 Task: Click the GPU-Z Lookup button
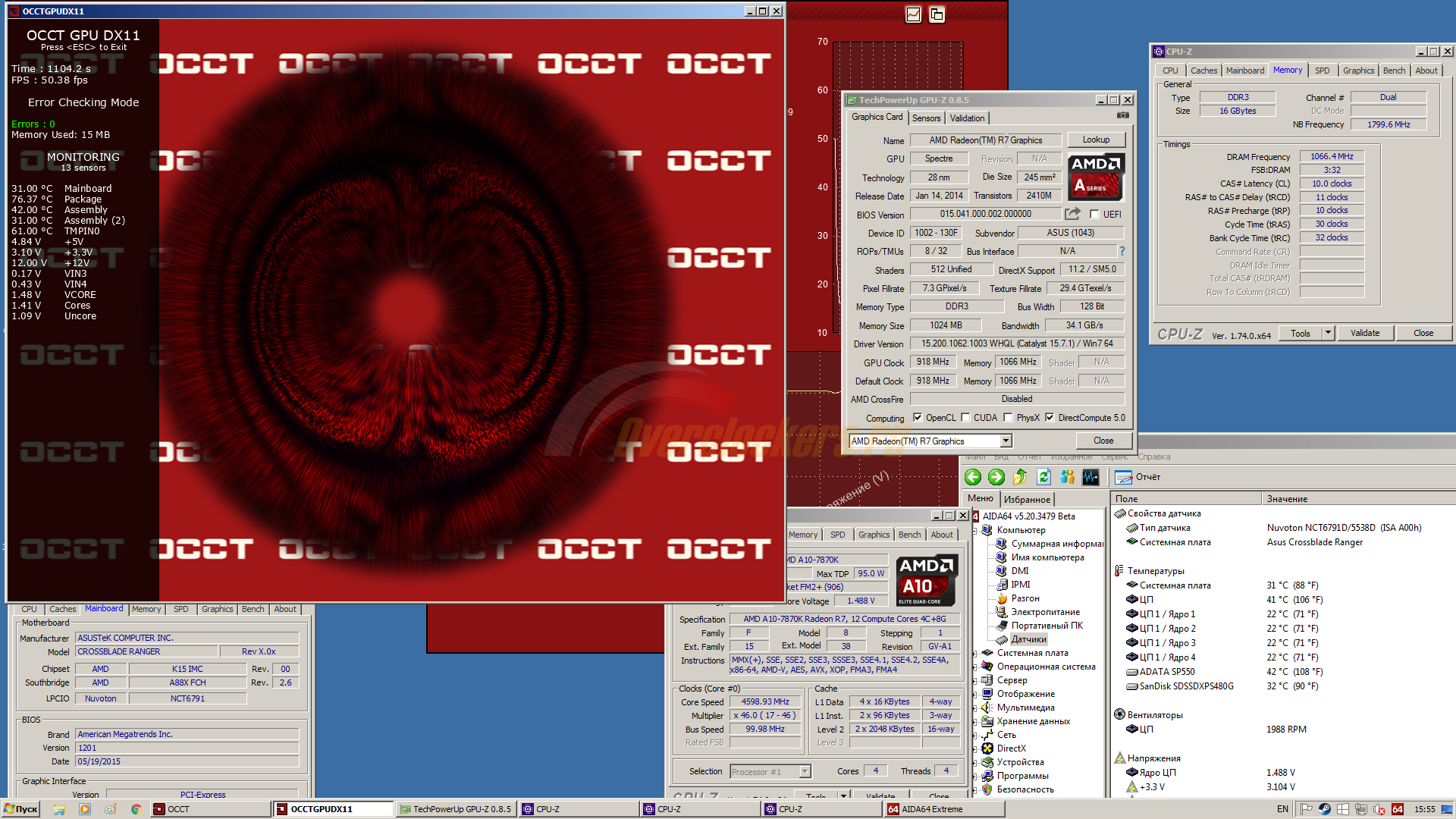click(1096, 140)
